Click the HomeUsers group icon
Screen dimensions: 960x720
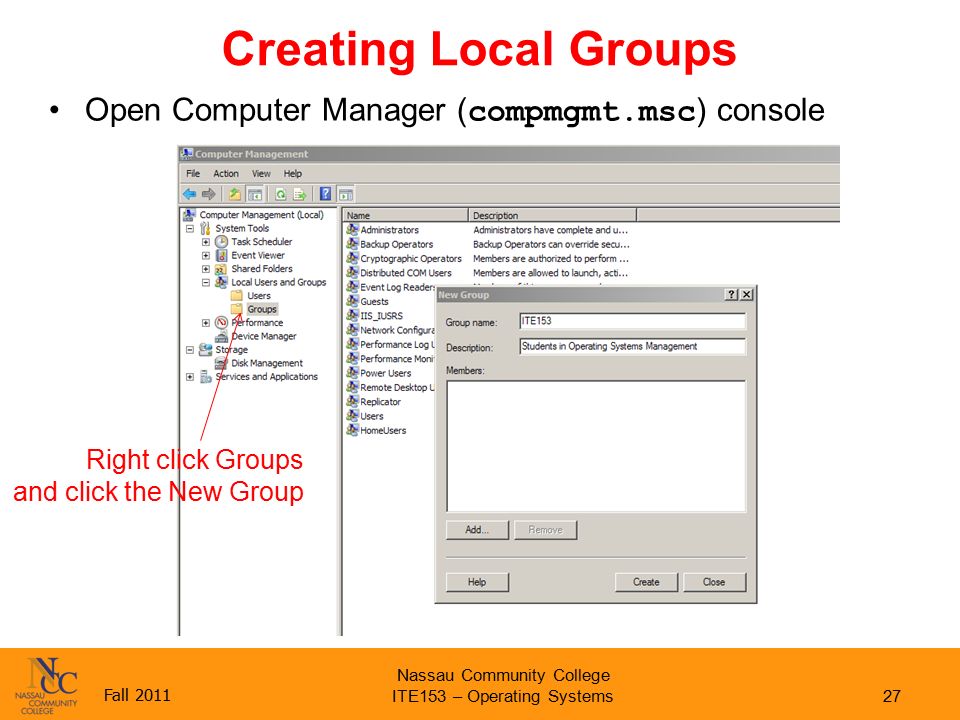coord(352,430)
